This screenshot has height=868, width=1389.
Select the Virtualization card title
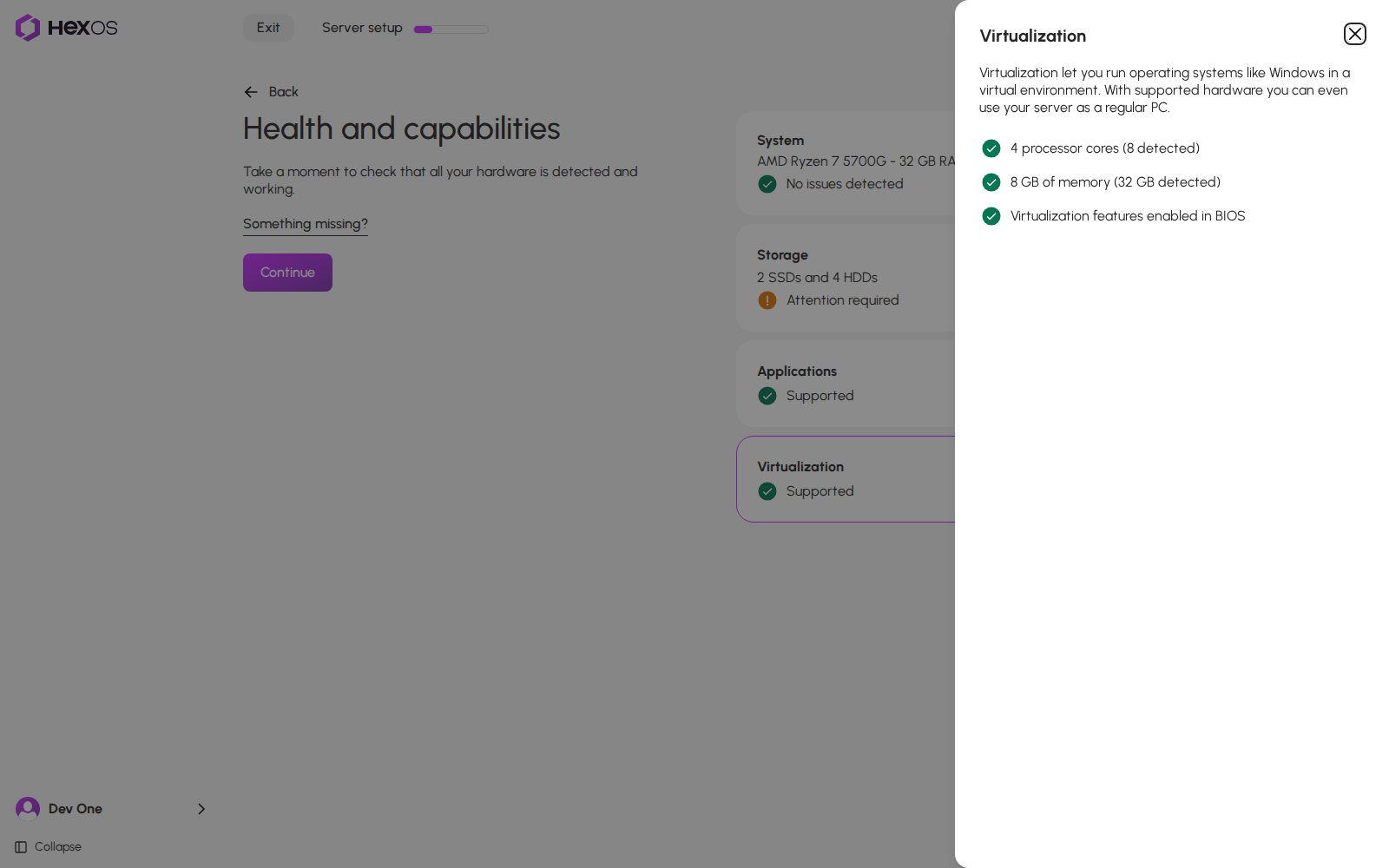(800, 467)
